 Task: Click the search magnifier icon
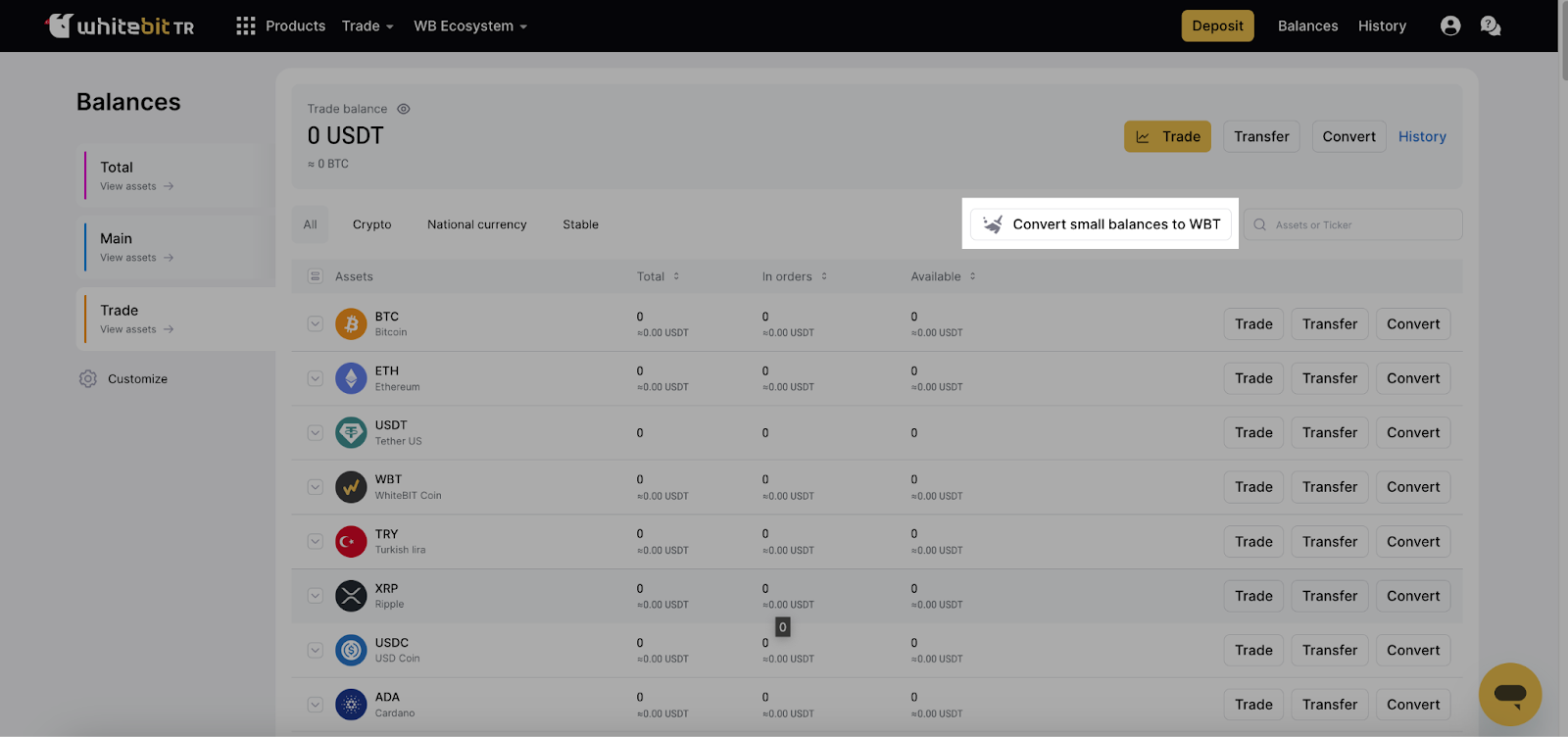pos(1260,224)
